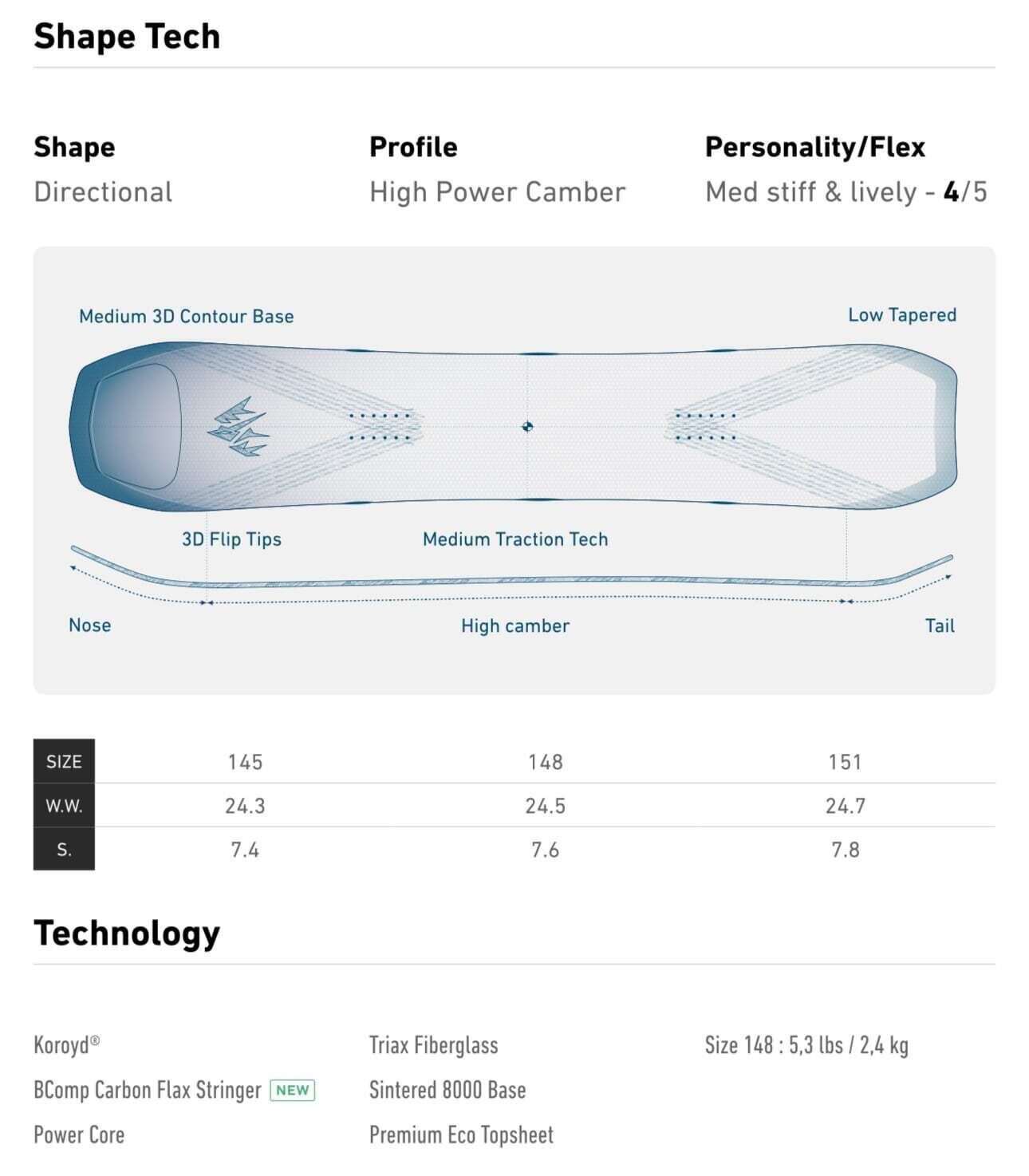Click the Jones logo on the snowboard
Screen dimensions: 1029x1176
pos(239,427)
